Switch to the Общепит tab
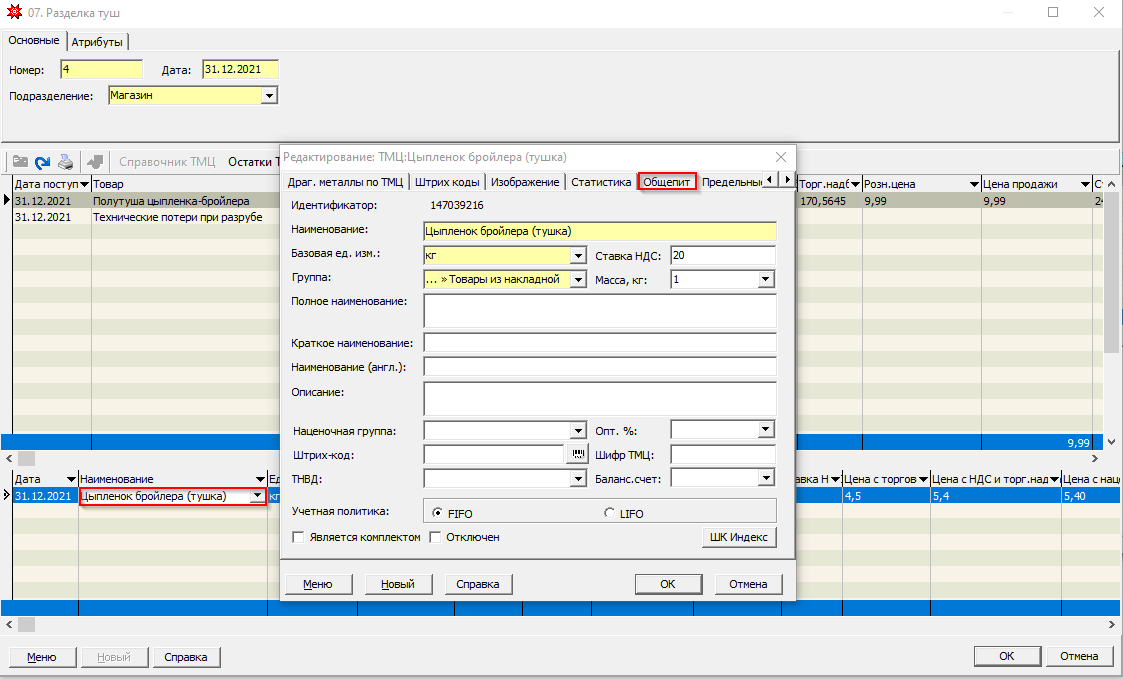The width and height of the screenshot is (1123, 679). (x=667, y=182)
